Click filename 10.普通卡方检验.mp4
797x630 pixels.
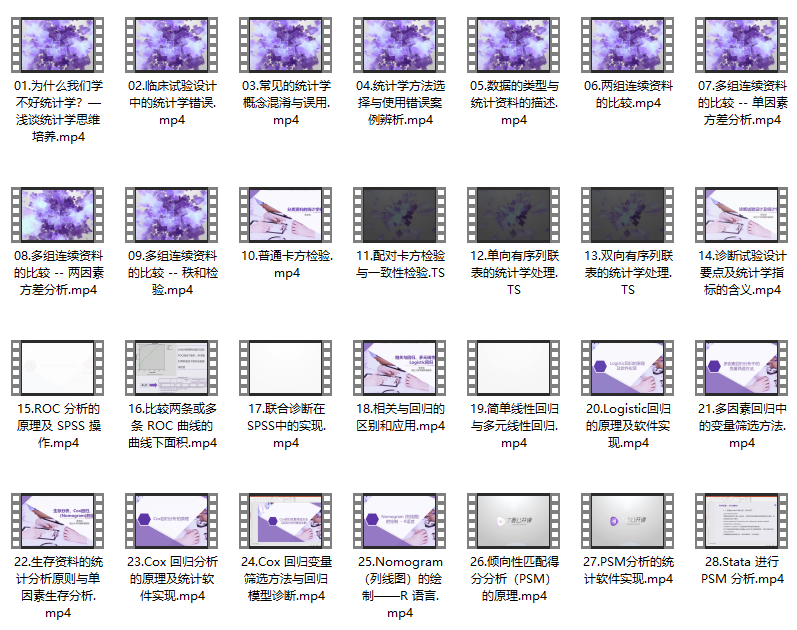287,264
